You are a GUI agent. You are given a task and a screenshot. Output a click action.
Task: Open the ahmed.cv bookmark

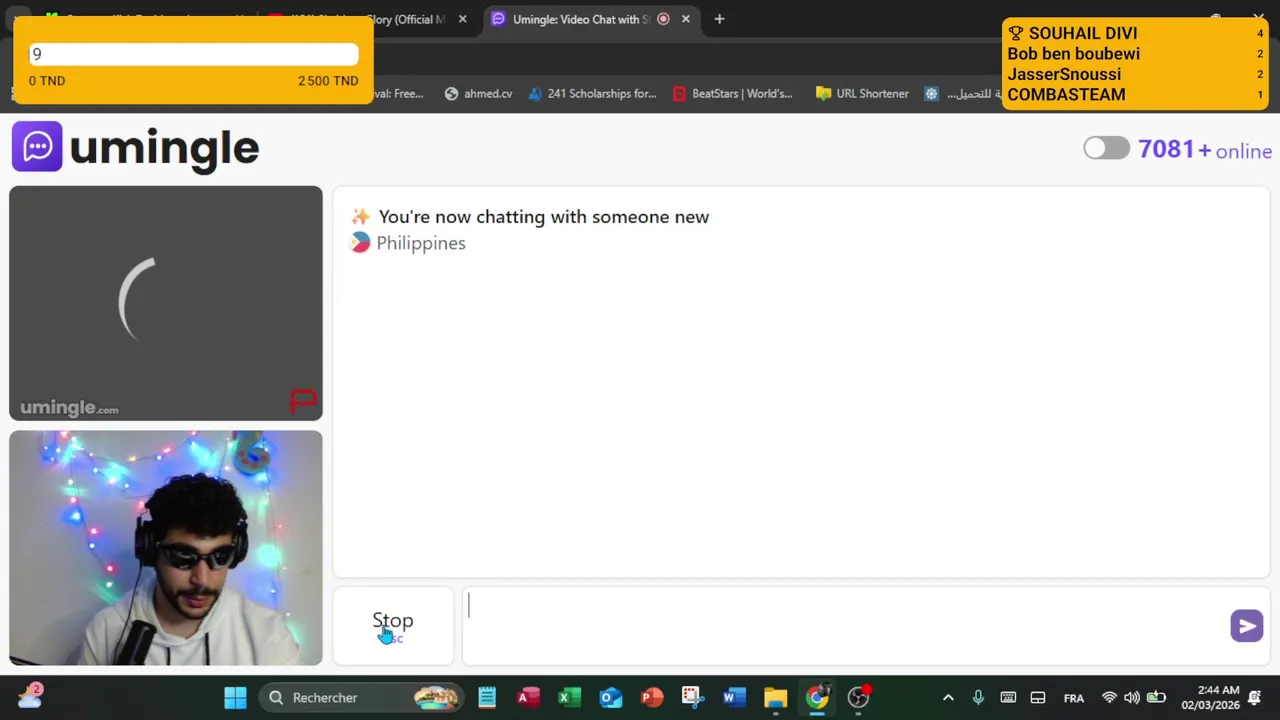point(478,93)
